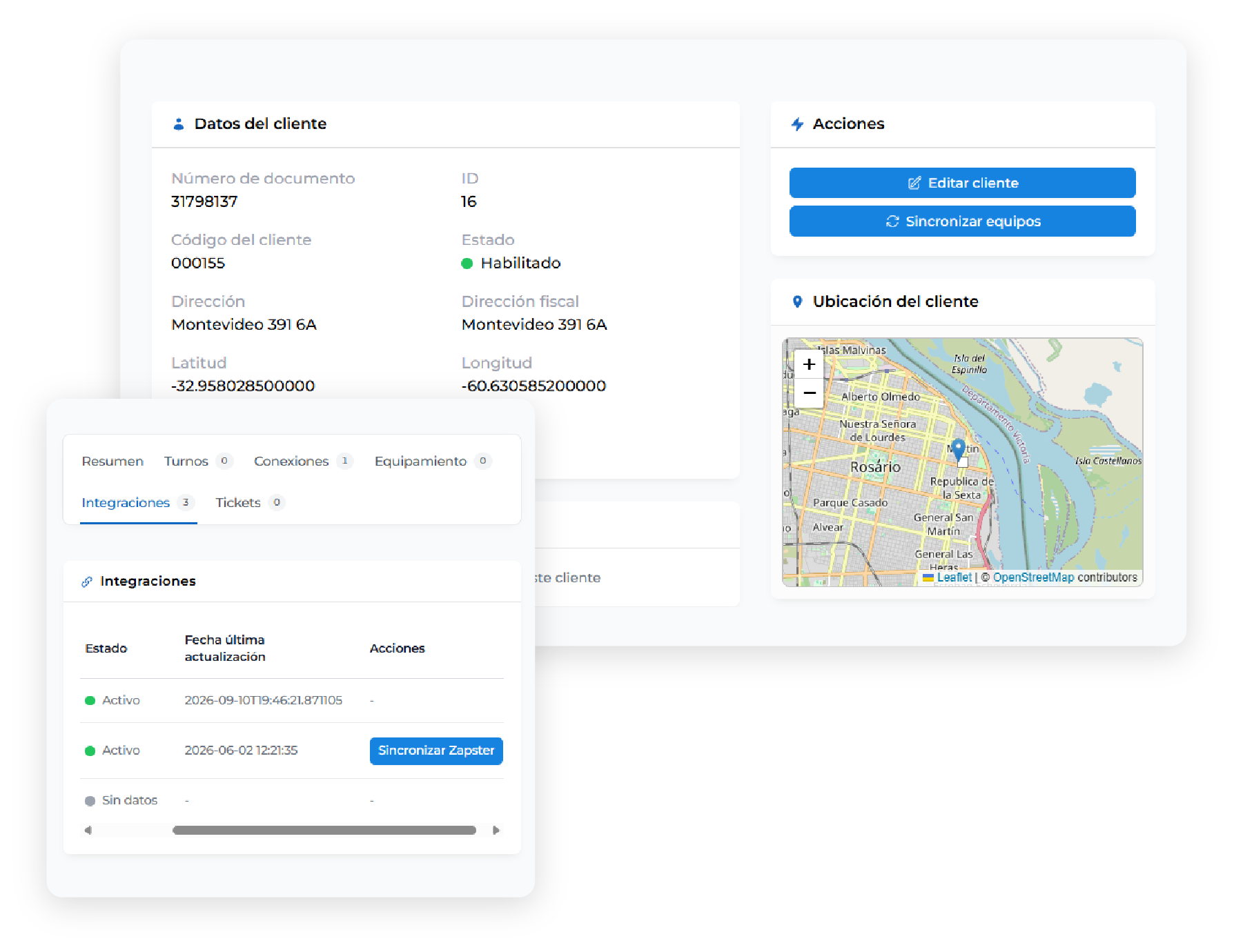The width and height of the screenshot is (1234, 952).
Task: Click the link icon beside Integraciones heading
Action: tap(87, 582)
